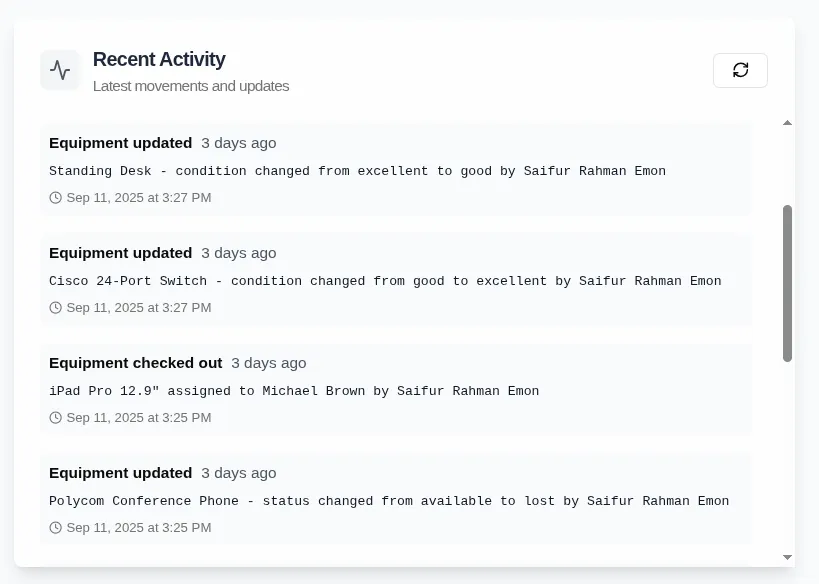Click the refresh activity icon button
The image size is (819, 584).
tap(740, 70)
